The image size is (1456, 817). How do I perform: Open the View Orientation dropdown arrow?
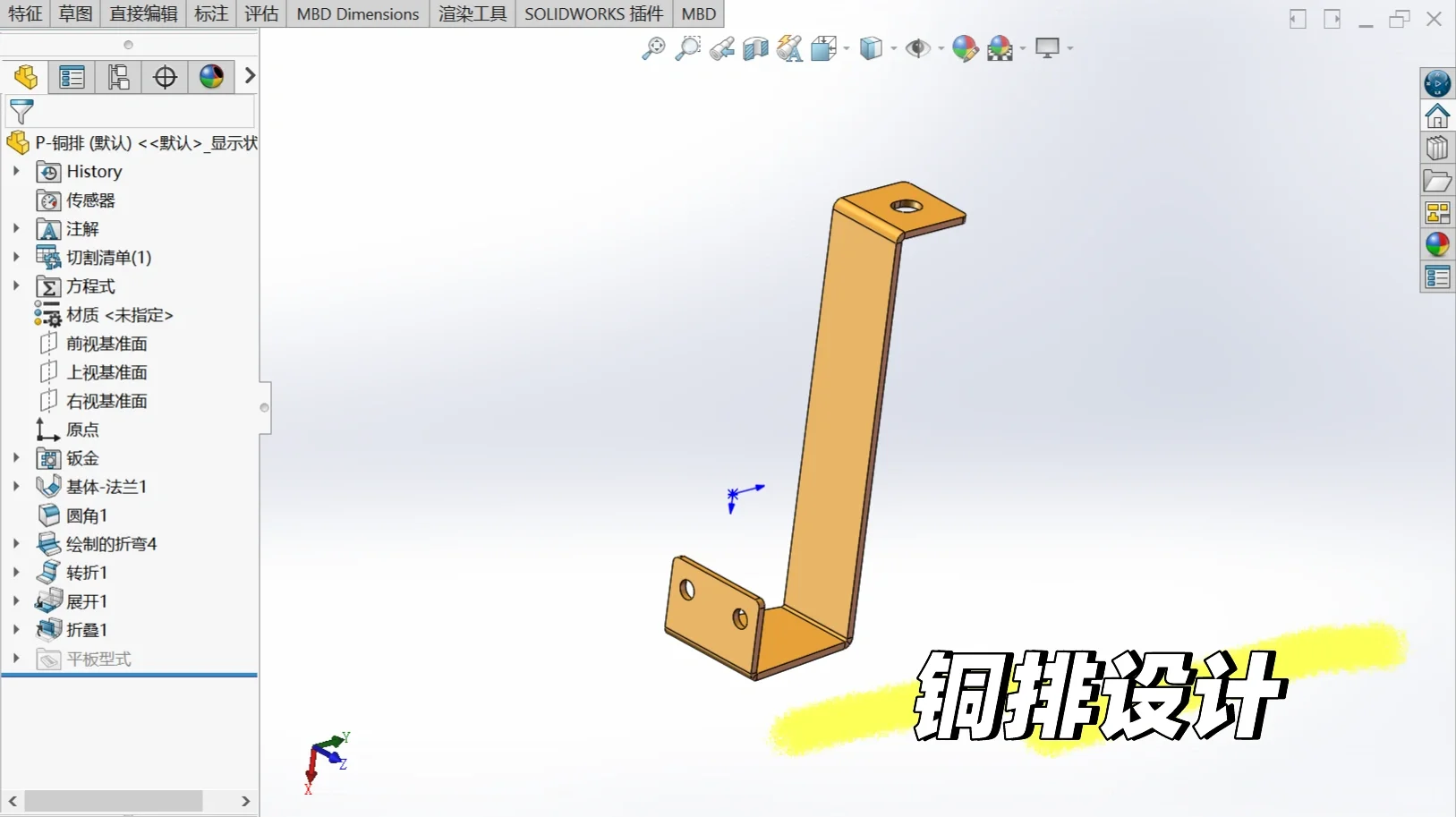[x=847, y=48]
